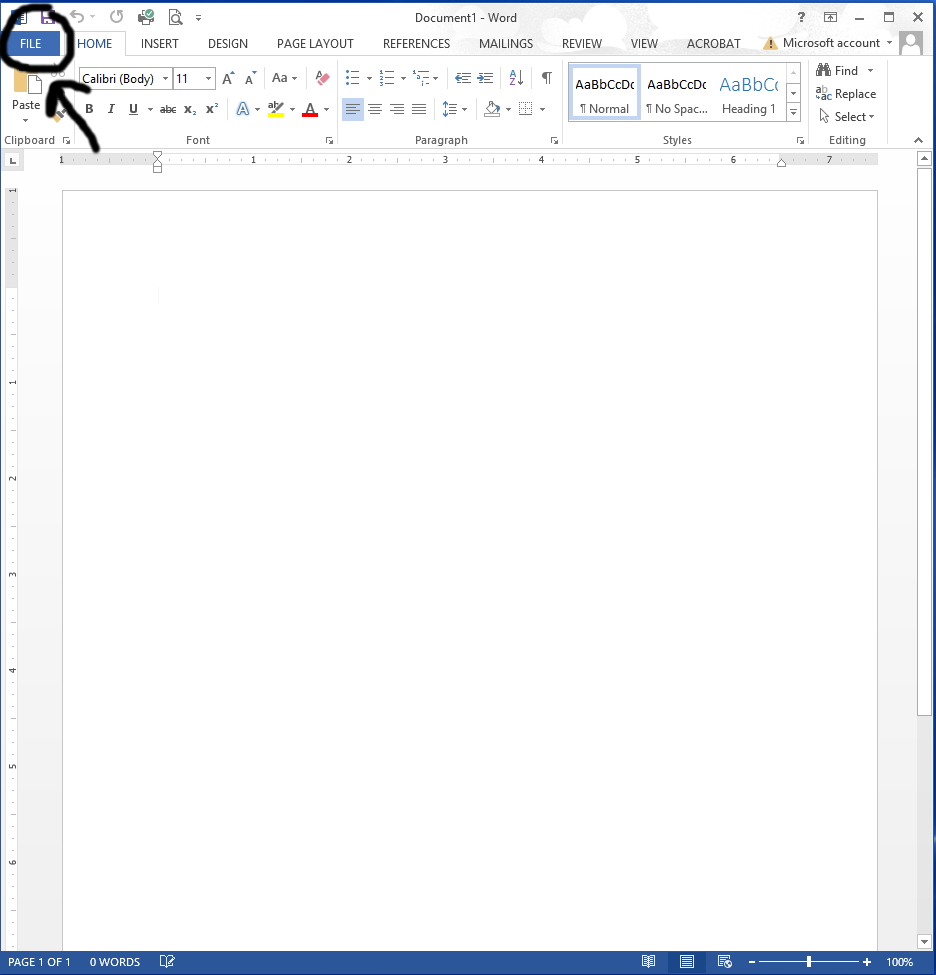Open the font size dropdown
The image size is (936, 975).
point(208,79)
